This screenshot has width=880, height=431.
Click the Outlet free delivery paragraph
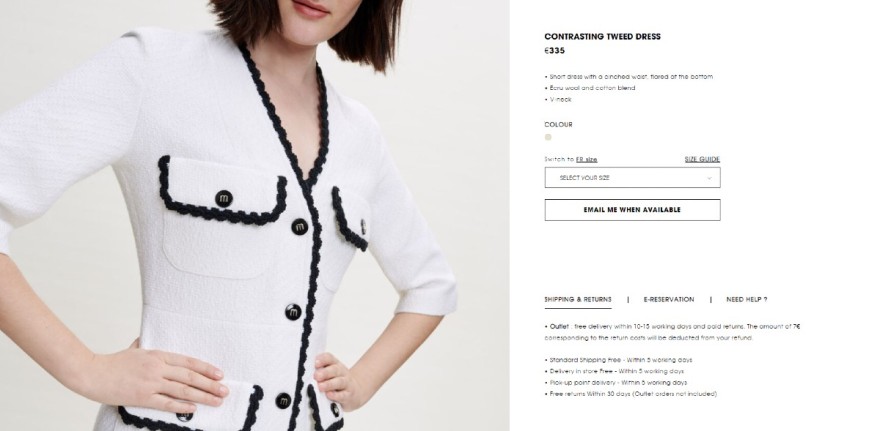pyautogui.click(x=672, y=332)
